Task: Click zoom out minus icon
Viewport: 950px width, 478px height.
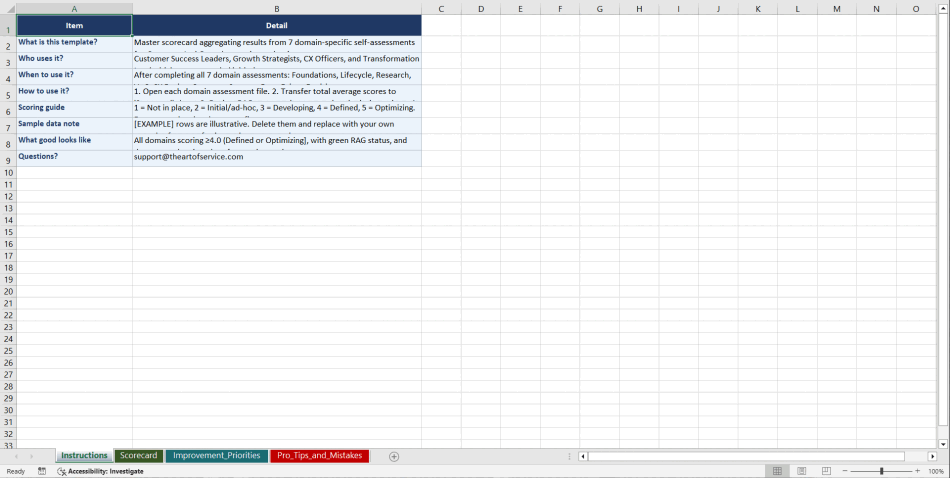Action: [845, 471]
